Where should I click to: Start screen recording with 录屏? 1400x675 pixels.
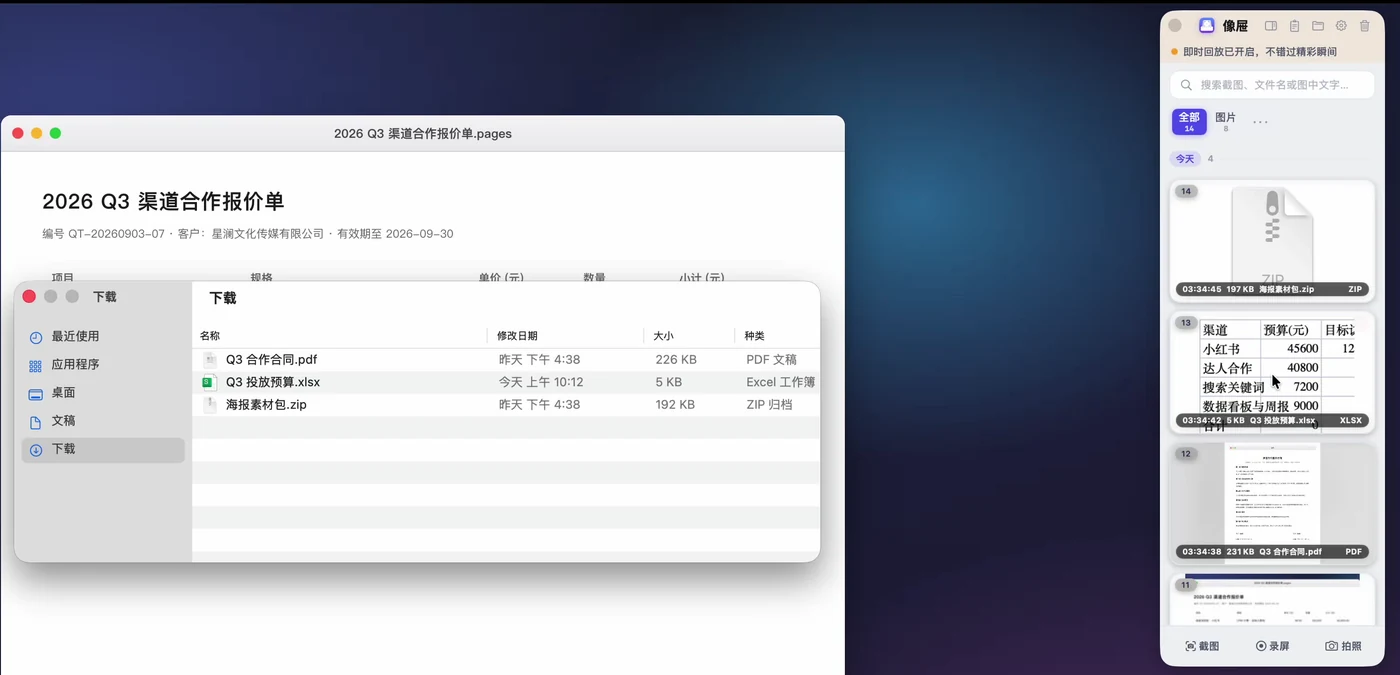1272,646
